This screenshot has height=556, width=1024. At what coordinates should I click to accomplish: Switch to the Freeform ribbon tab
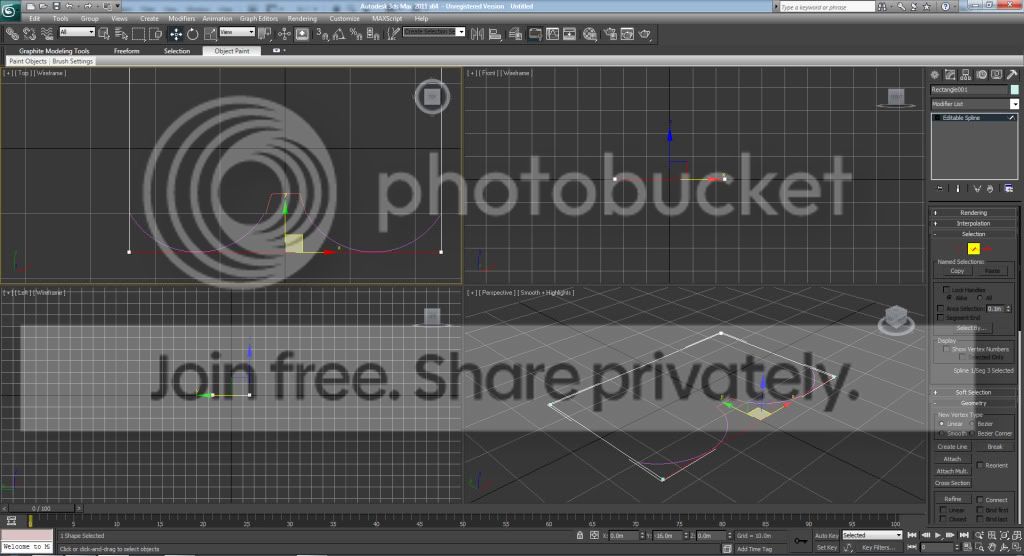(x=127, y=51)
